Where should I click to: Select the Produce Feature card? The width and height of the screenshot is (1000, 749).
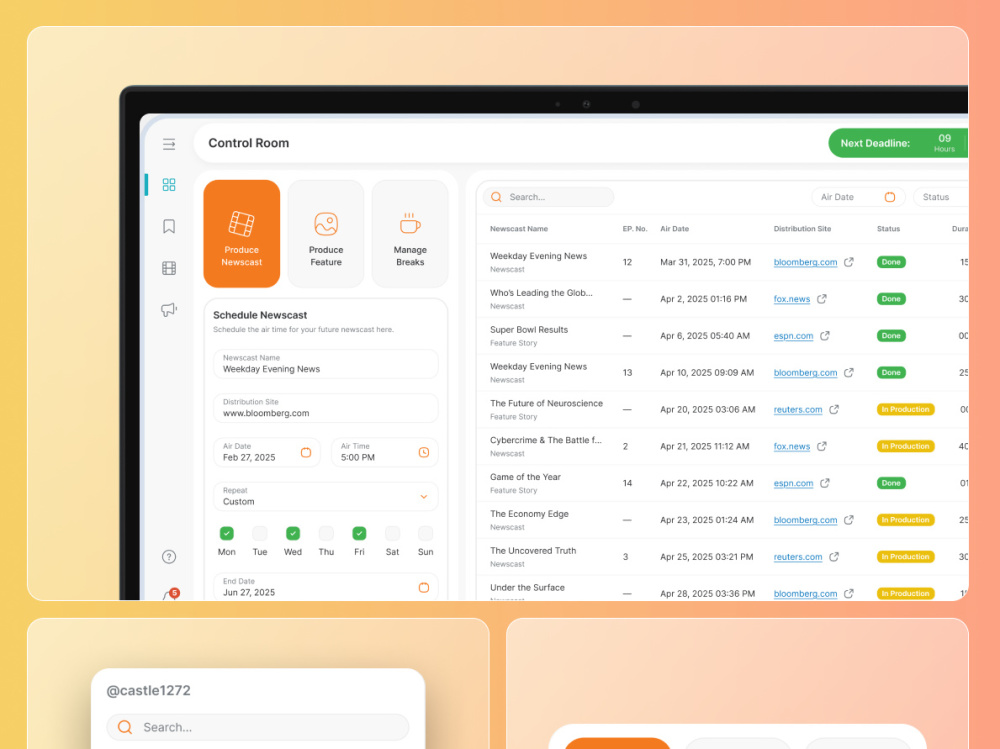coord(326,234)
